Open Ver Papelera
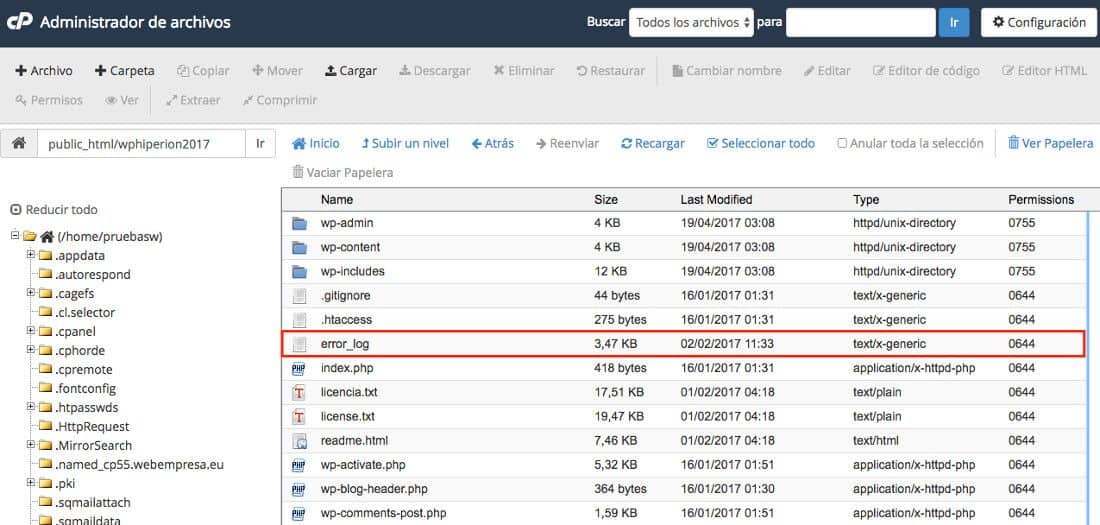 [1051, 143]
